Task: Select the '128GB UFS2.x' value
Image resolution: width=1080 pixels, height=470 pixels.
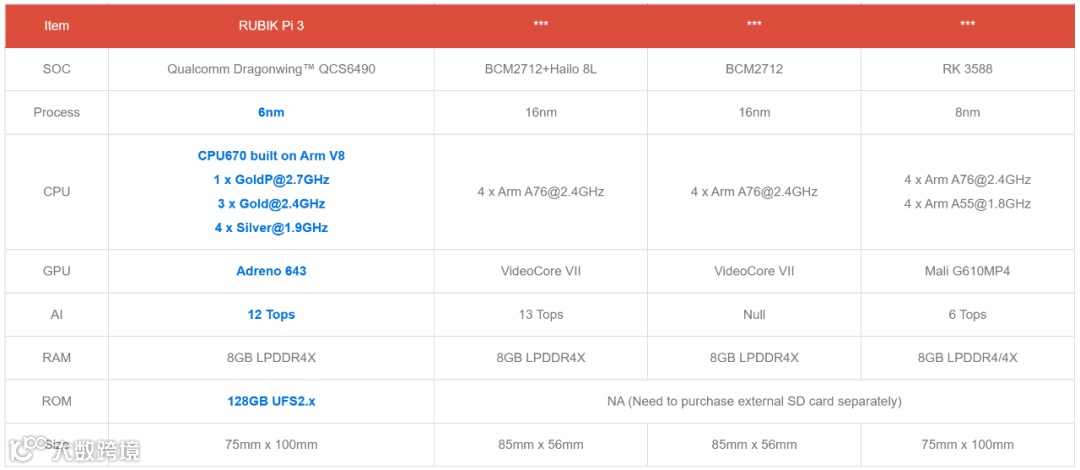Action: [x=271, y=400]
